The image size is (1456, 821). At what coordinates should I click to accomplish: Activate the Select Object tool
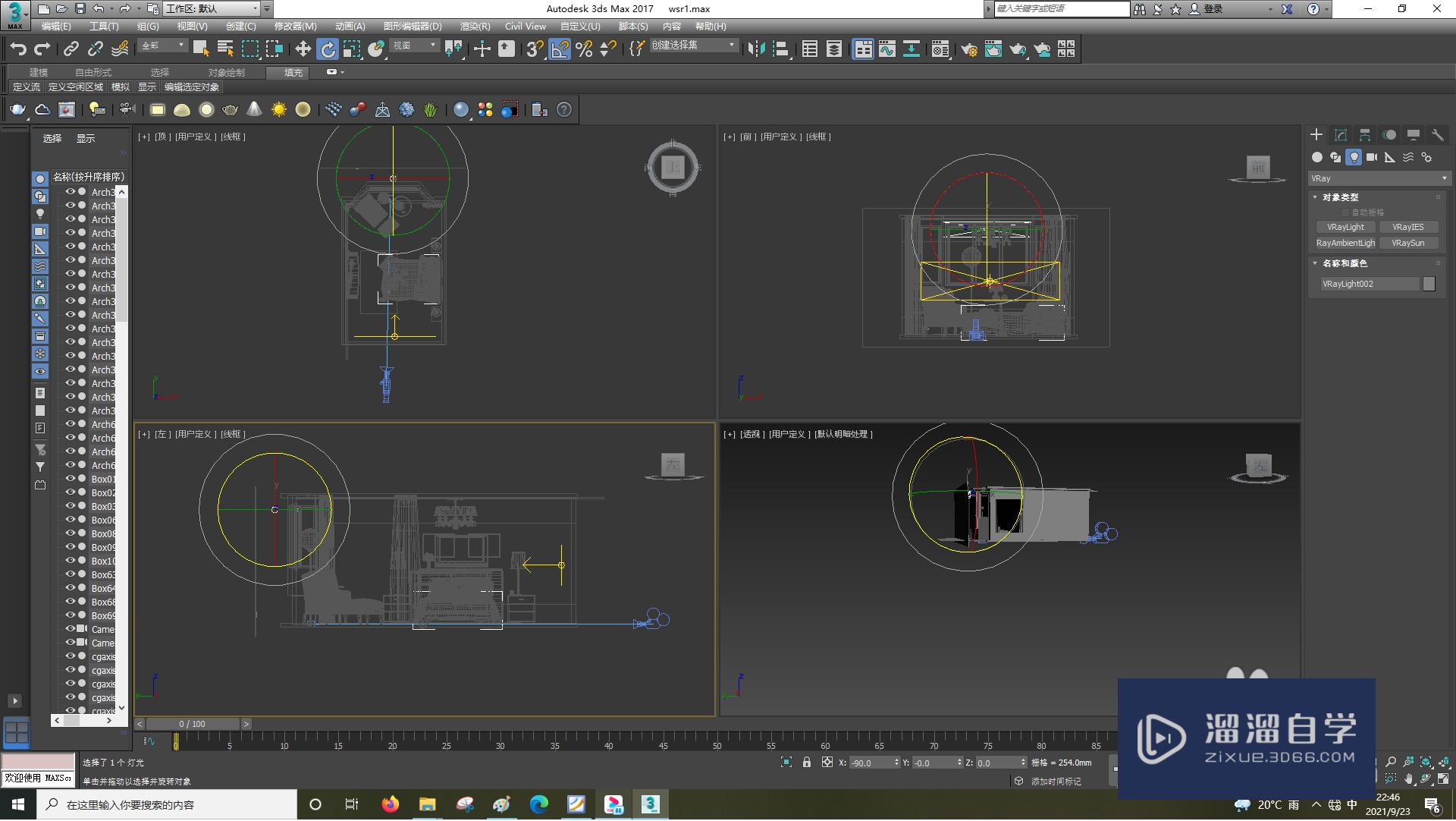201,49
